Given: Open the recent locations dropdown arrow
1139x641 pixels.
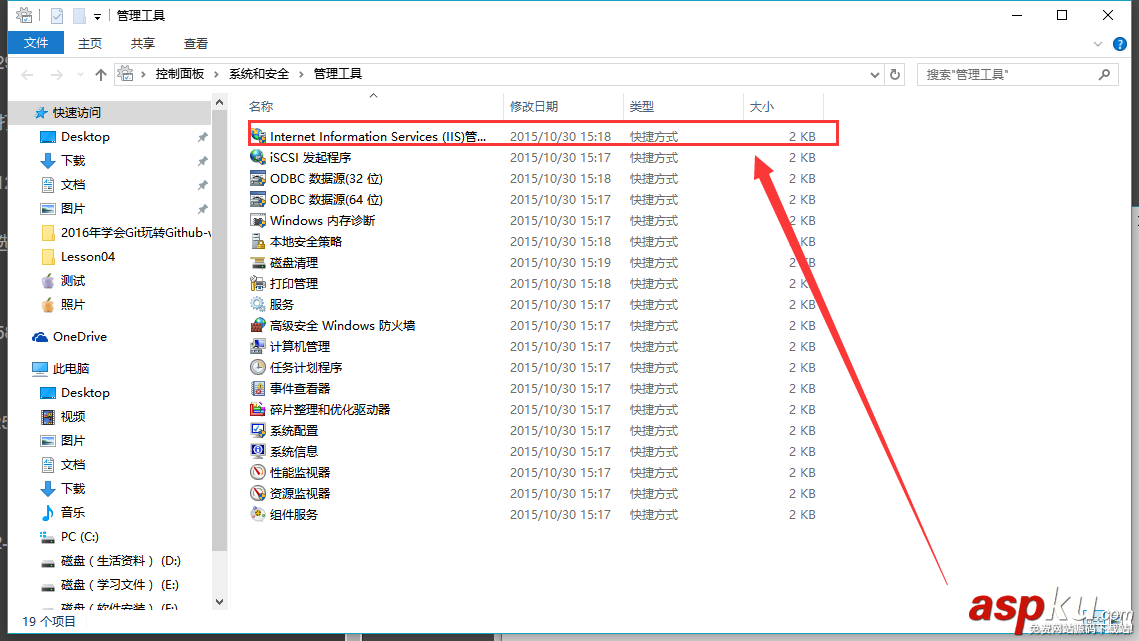Looking at the screenshot, I should pyautogui.click(x=80, y=74).
